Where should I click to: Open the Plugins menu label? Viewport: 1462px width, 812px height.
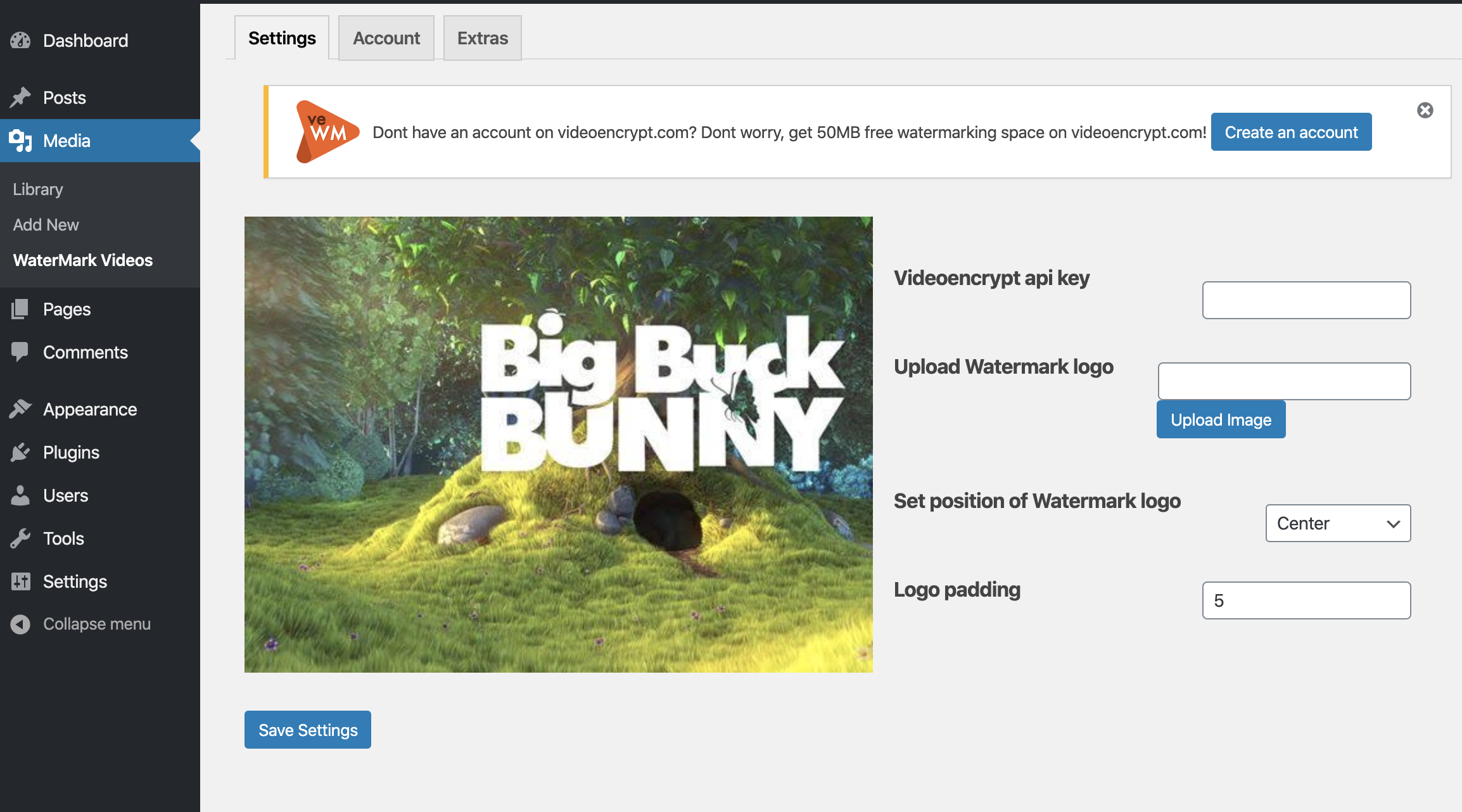[71, 452]
